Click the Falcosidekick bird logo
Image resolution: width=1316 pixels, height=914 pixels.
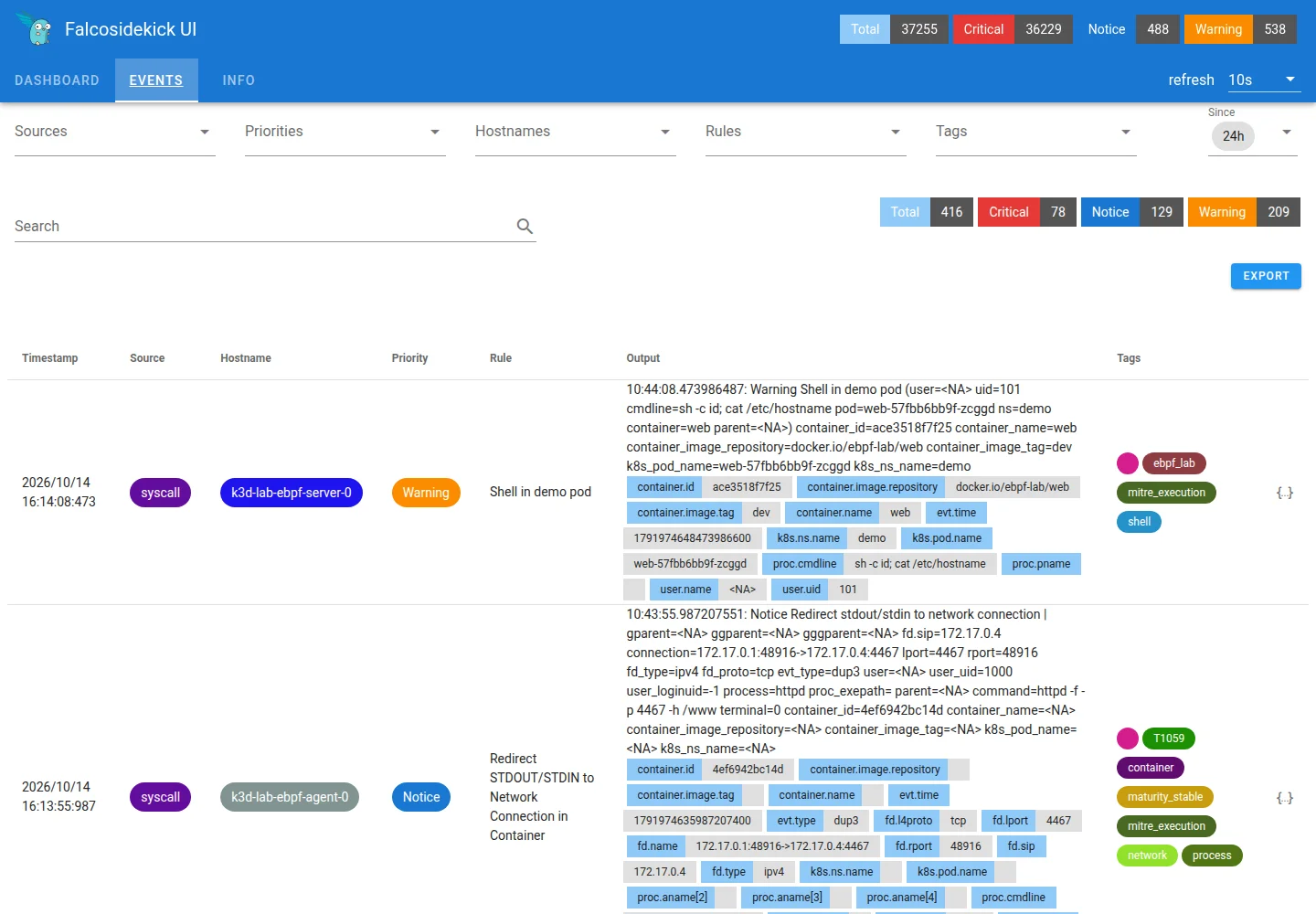pos(36,29)
